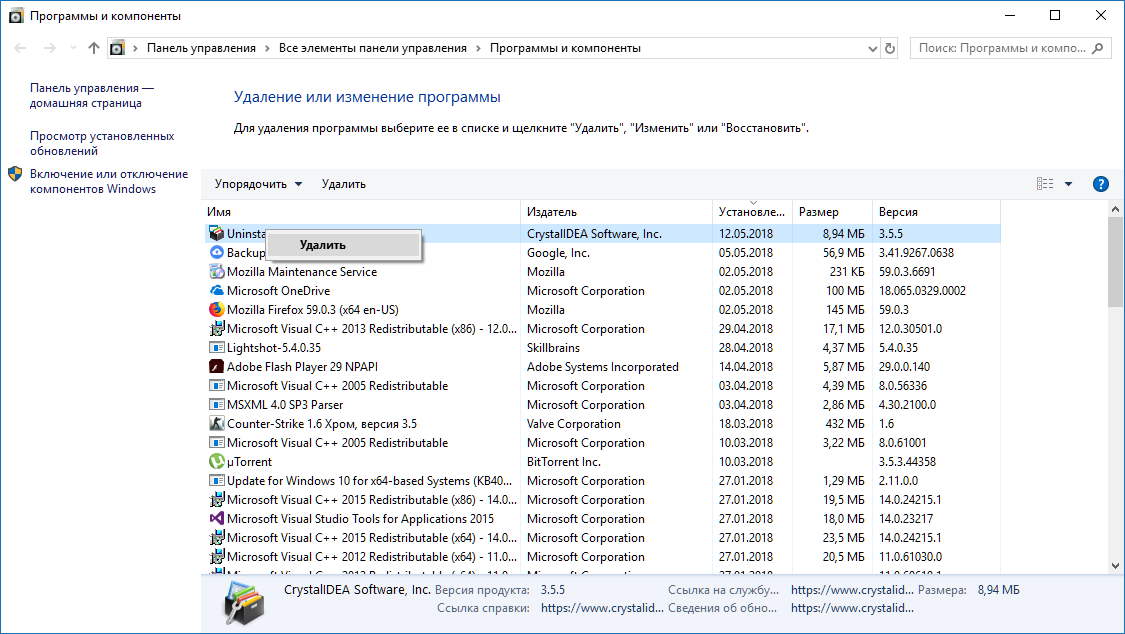Expand chevron after Панель управления breadcrumb
This screenshot has height=634, width=1125.
pos(268,48)
